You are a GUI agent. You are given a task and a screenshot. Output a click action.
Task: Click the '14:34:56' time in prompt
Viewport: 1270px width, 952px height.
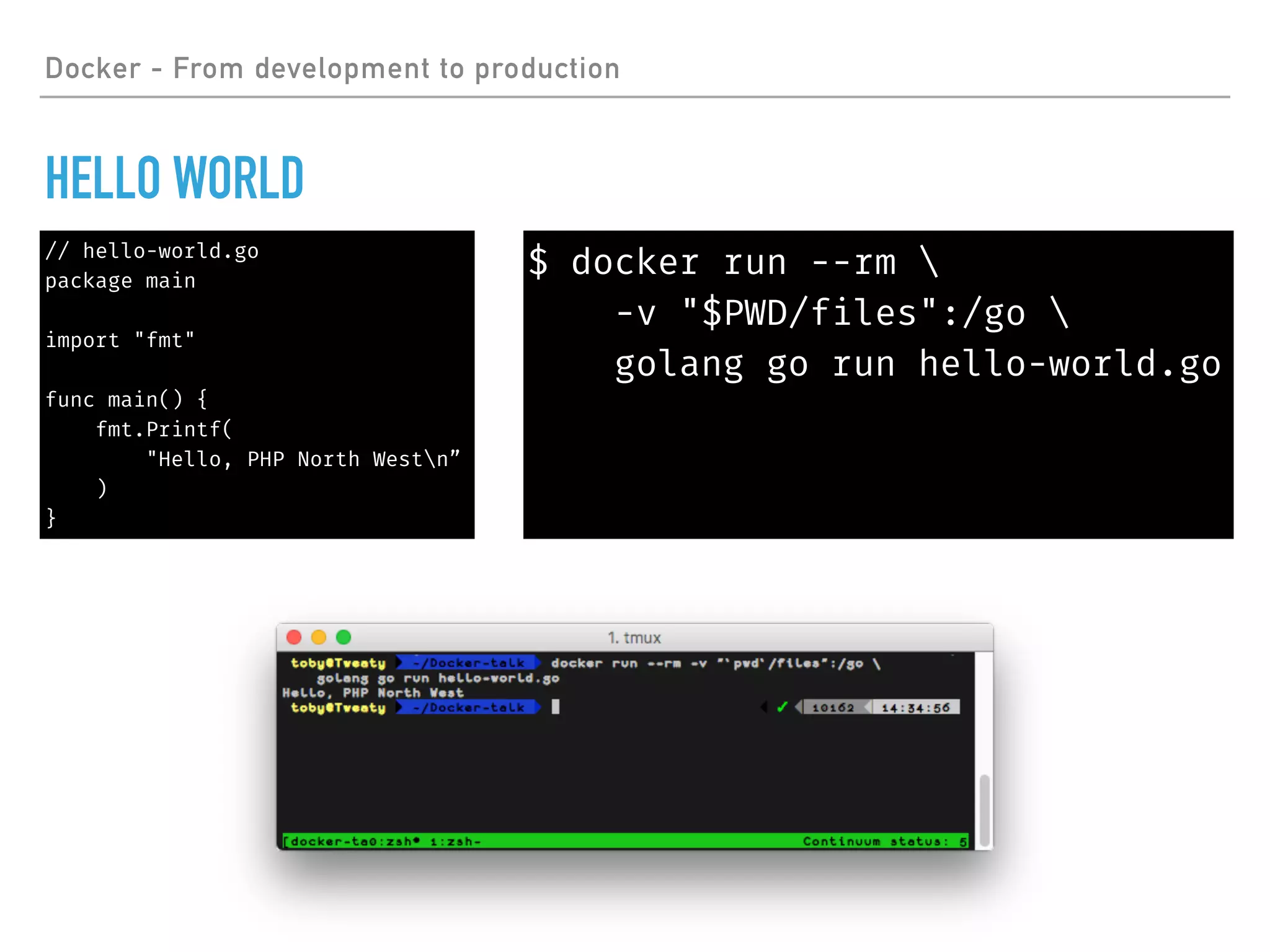coord(915,707)
